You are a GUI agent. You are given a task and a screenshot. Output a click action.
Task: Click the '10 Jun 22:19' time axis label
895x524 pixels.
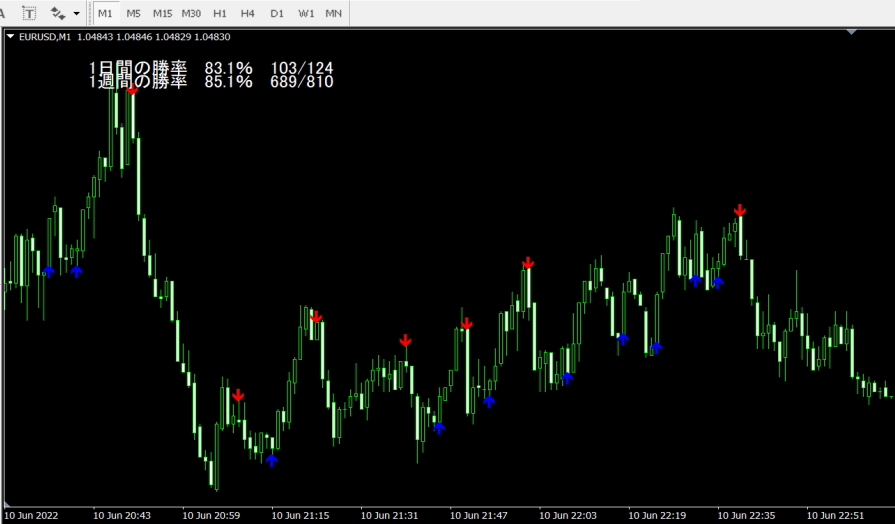(657, 515)
